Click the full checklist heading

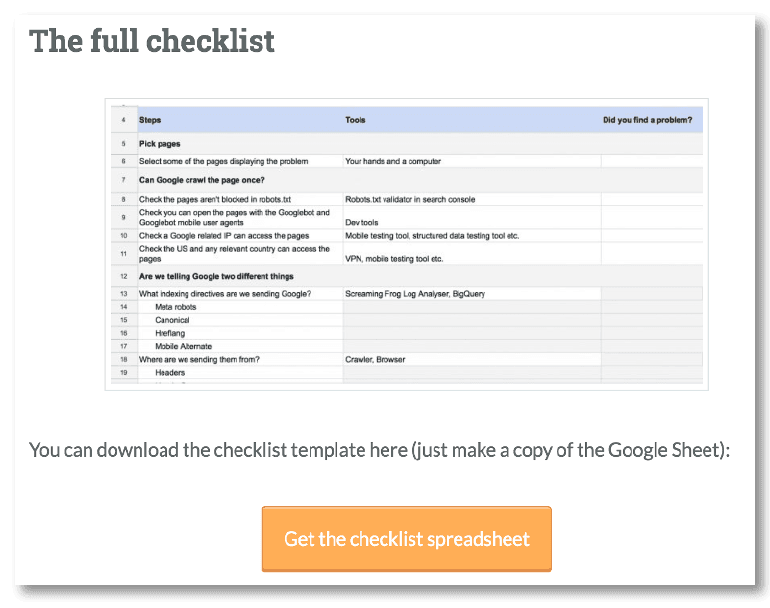point(152,42)
